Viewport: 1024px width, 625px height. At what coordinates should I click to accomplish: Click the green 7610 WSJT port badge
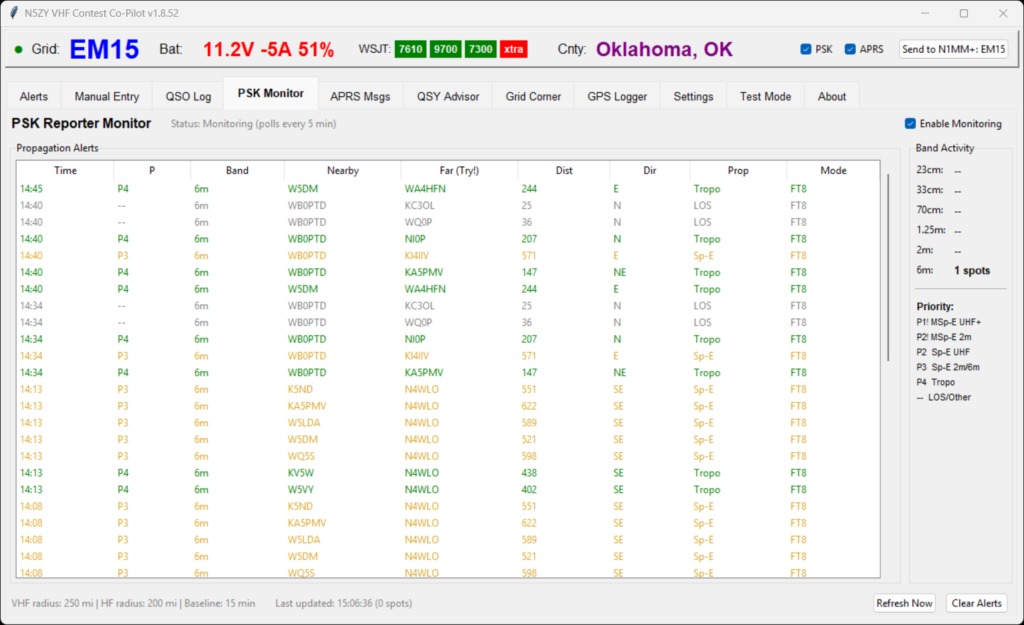click(410, 49)
